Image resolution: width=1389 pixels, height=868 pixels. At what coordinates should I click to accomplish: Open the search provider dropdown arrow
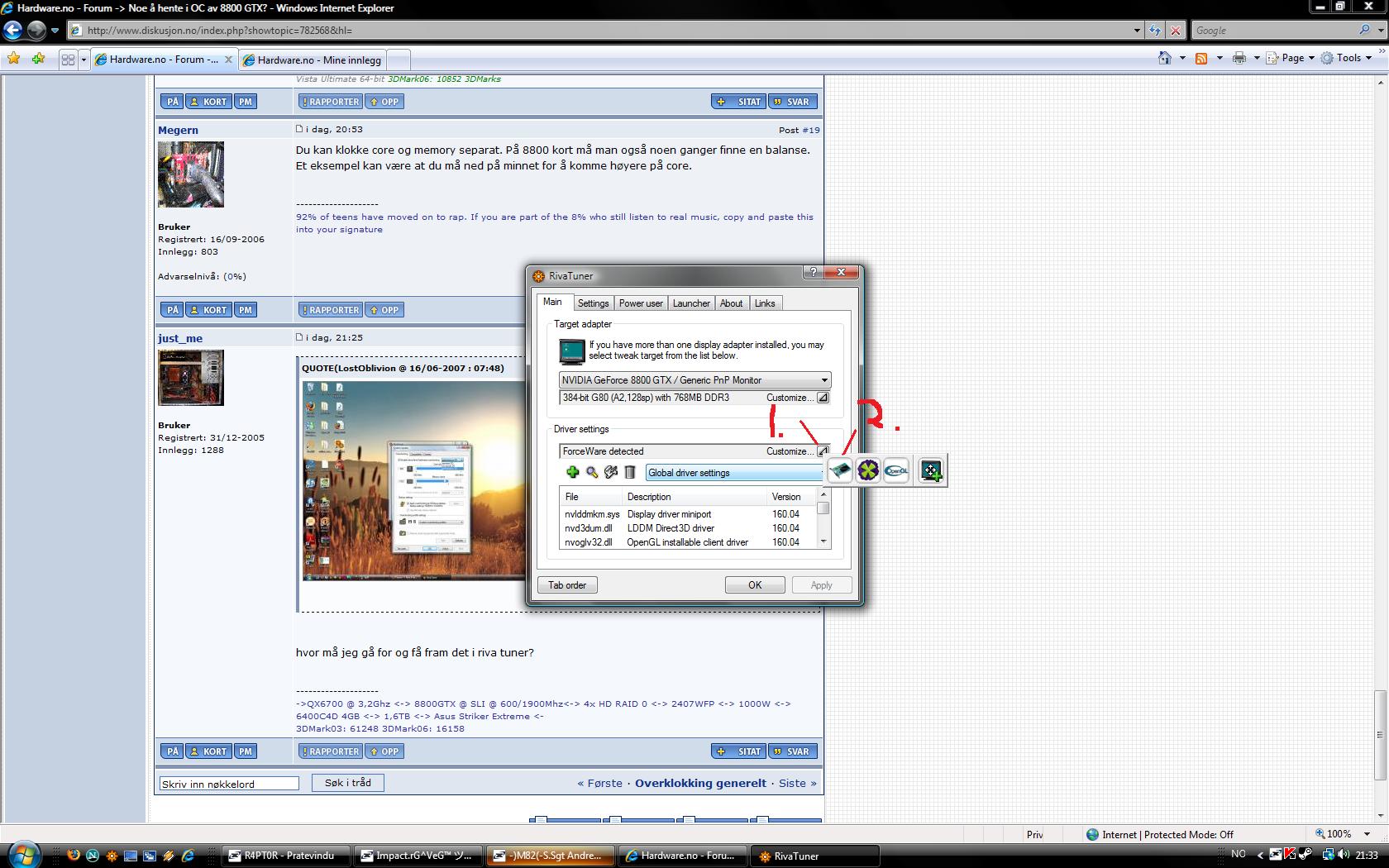pyautogui.click(x=1380, y=30)
